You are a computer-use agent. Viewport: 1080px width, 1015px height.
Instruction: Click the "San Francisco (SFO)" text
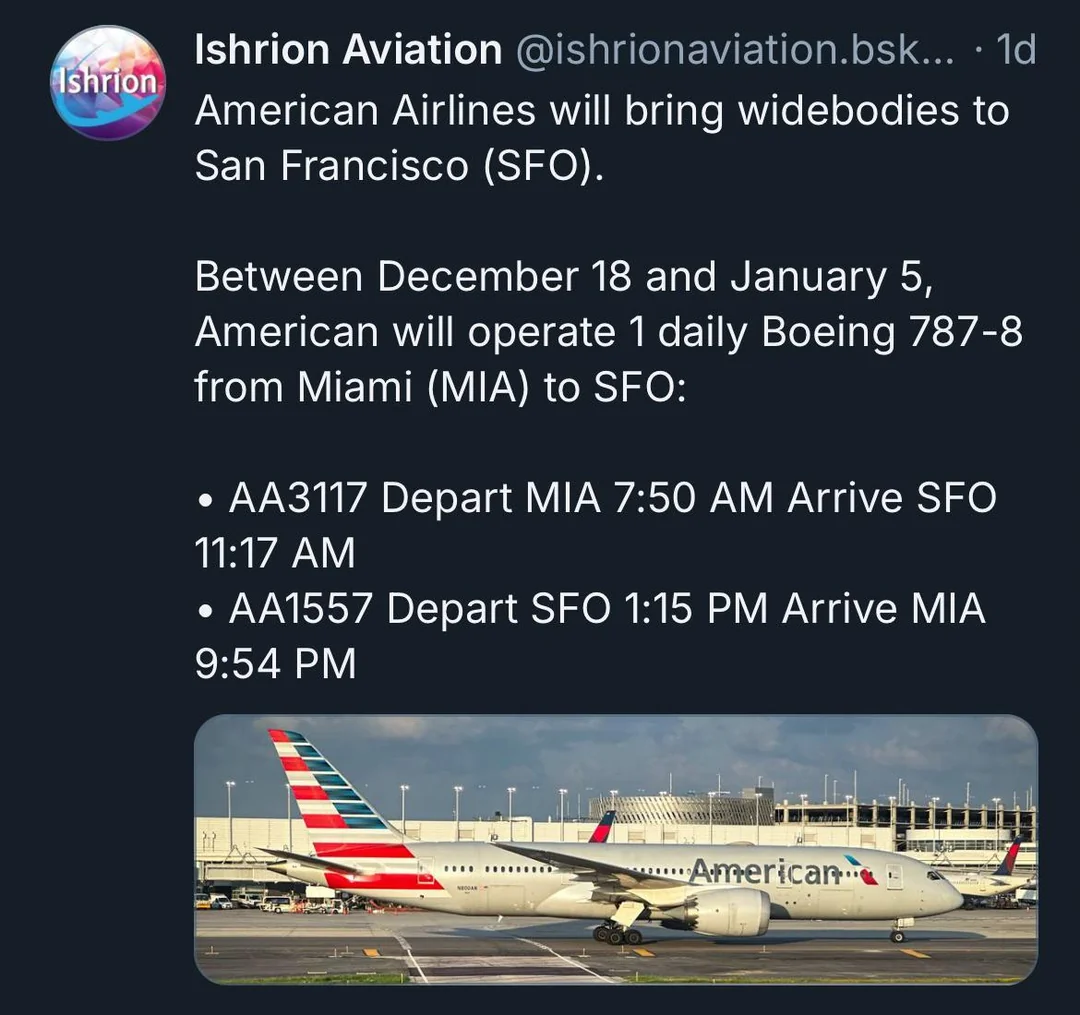(400, 165)
